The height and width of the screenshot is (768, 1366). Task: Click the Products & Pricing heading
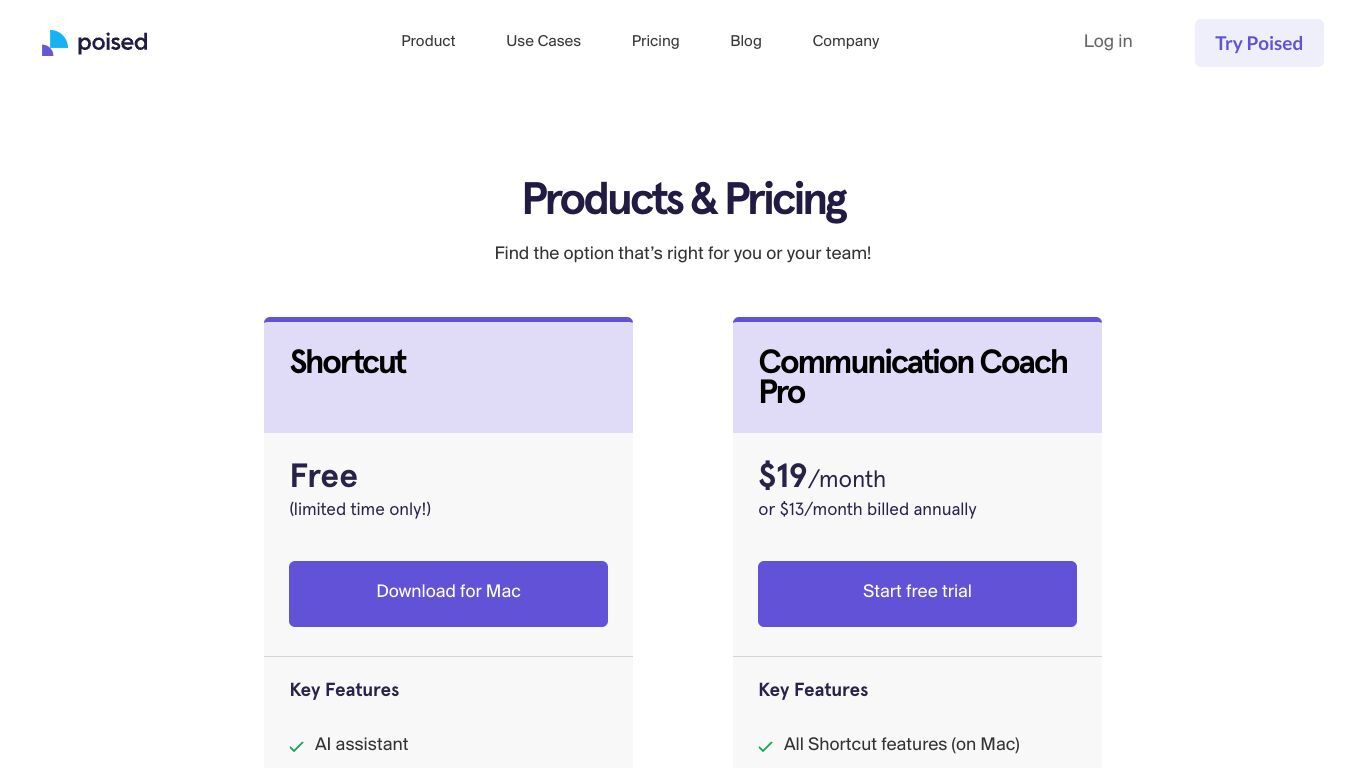pyautogui.click(x=684, y=199)
